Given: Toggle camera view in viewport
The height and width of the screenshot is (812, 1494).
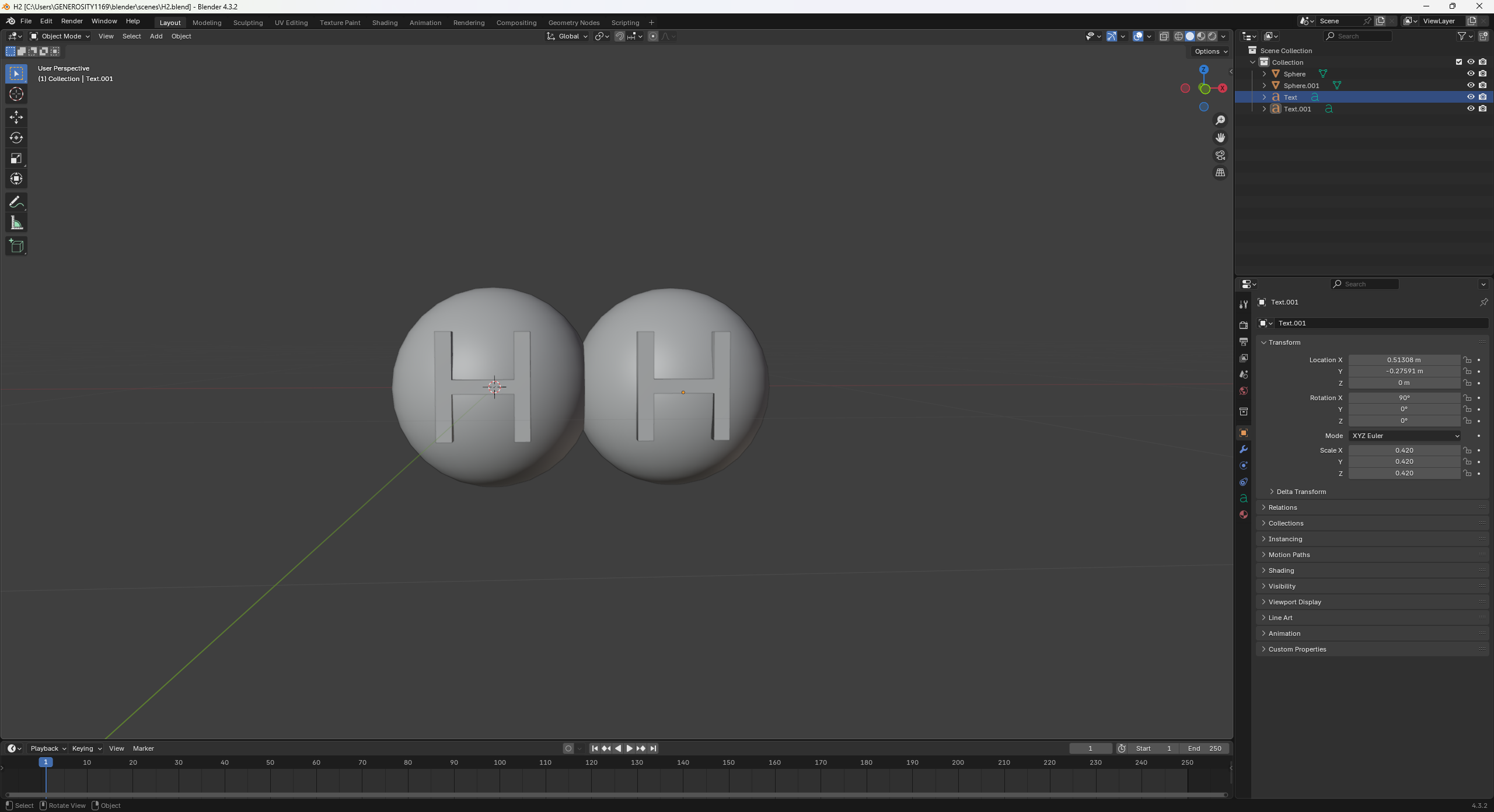Looking at the screenshot, I should (x=1220, y=155).
